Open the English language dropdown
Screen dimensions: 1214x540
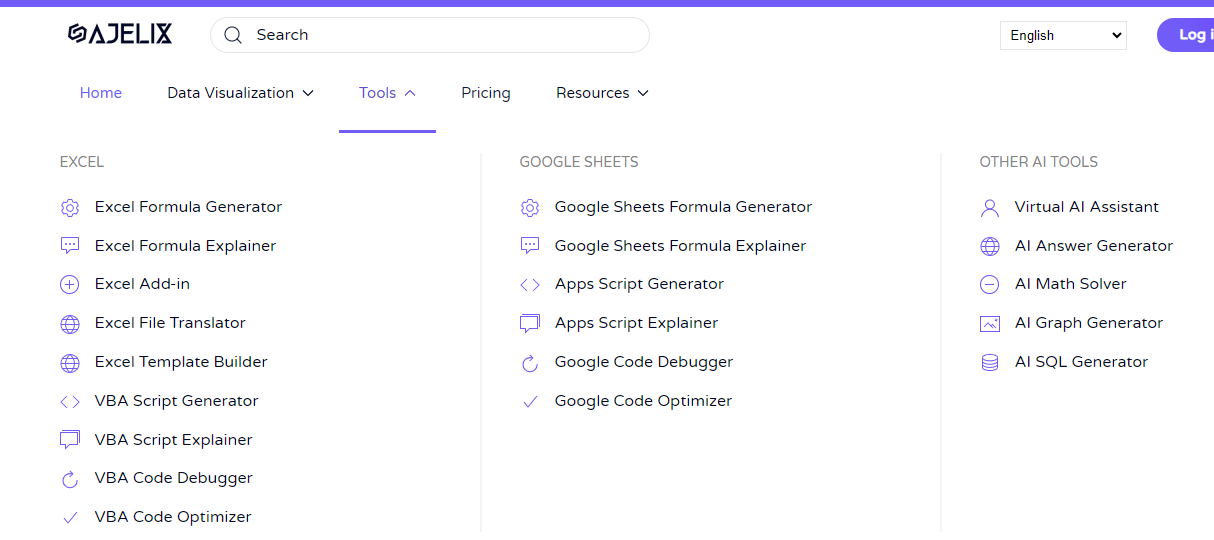point(1063,35)
